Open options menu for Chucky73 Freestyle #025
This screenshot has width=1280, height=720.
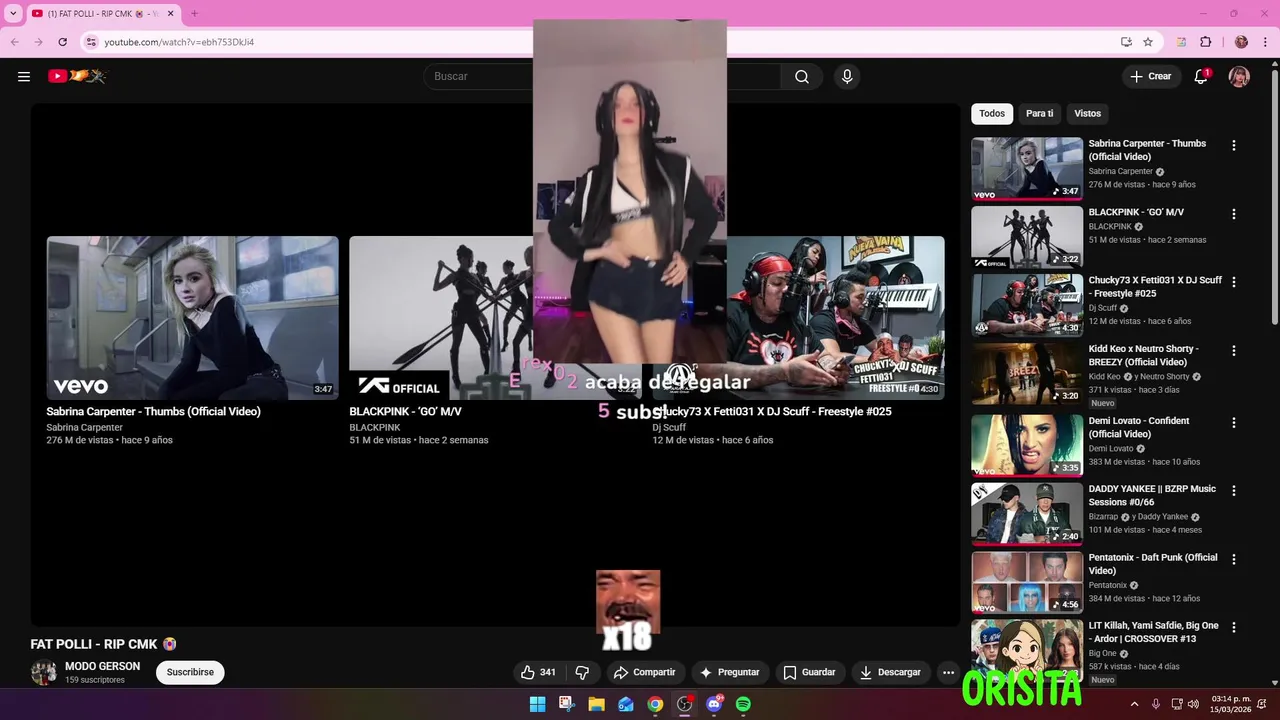coord(1233,282)
